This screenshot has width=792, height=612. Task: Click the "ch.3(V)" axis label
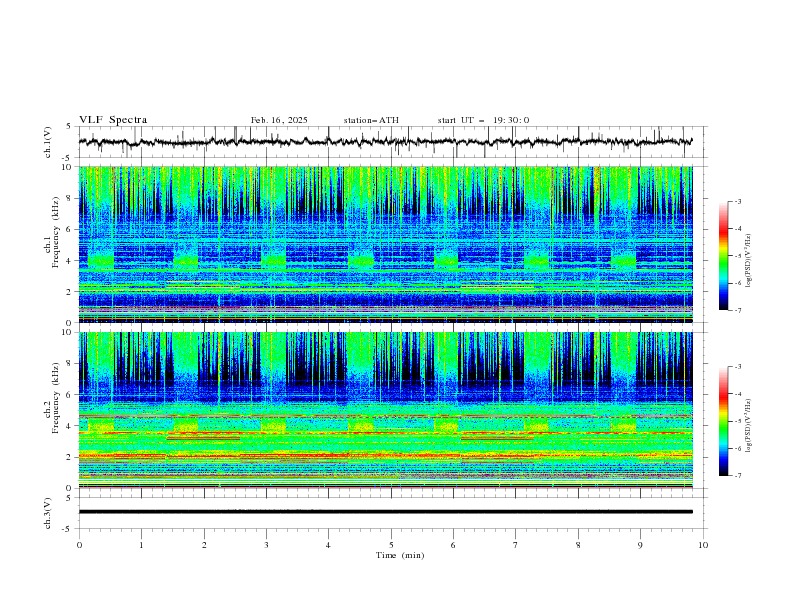[x=48, y=514]
